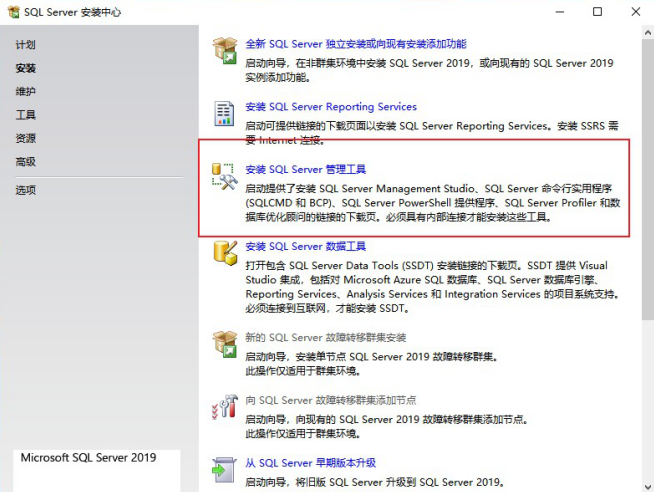654x492 pixels.
Task: Click the Microsoft SQL Server 2019 logo text
Action: (88, 457)
